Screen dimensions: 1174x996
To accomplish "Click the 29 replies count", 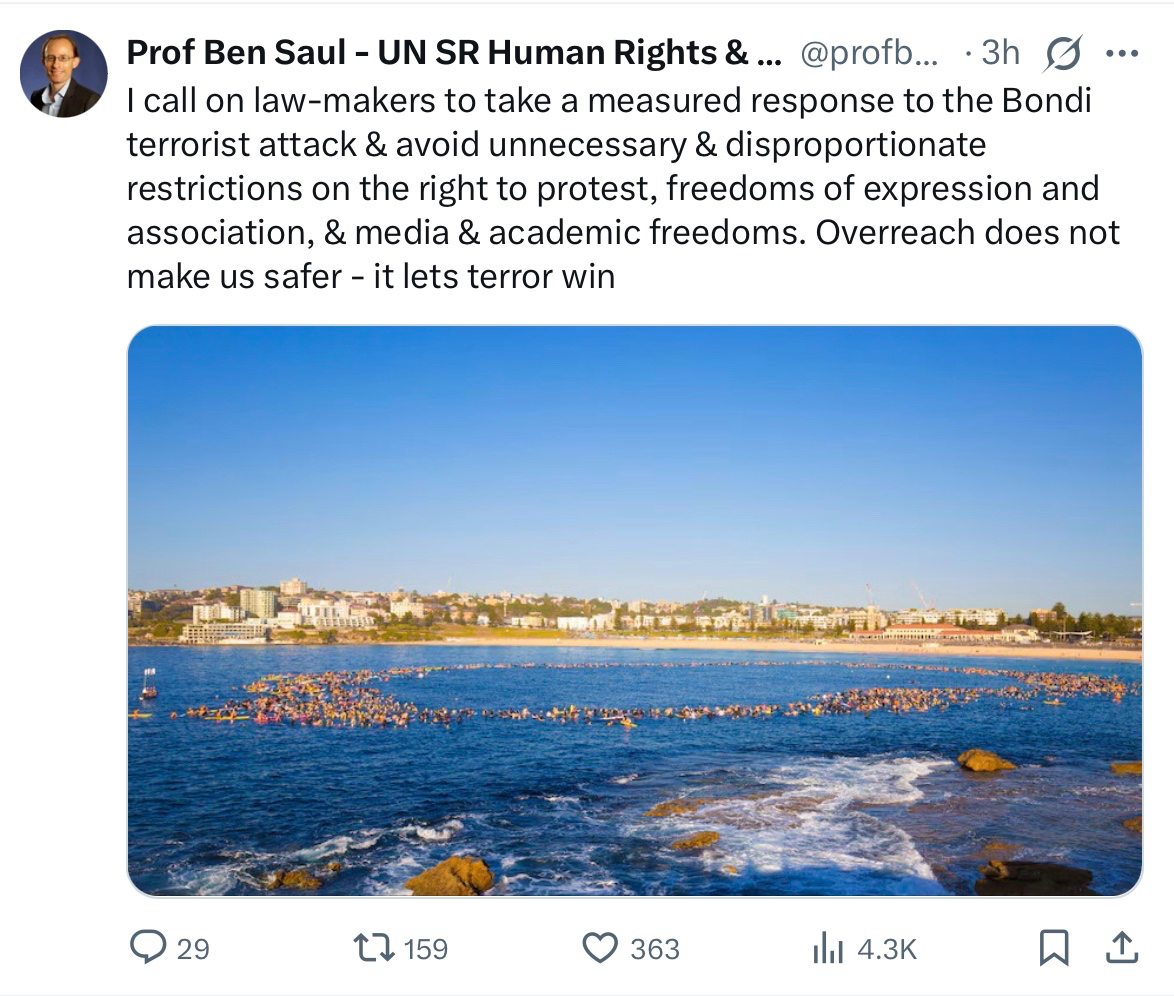I will coord(193,948).
